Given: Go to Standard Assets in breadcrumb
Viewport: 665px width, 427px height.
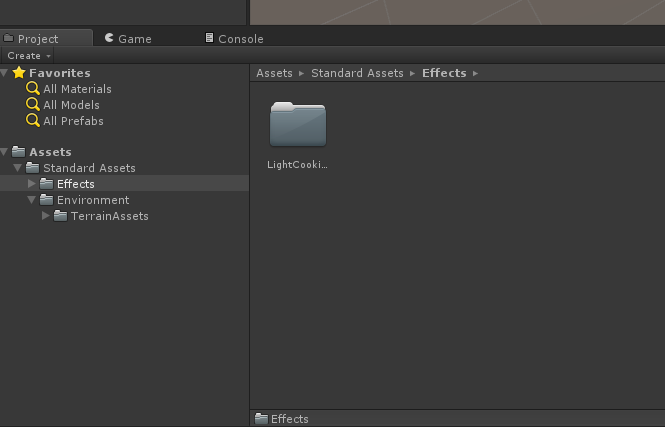Looking at the screenshot, I should [357, 73].
